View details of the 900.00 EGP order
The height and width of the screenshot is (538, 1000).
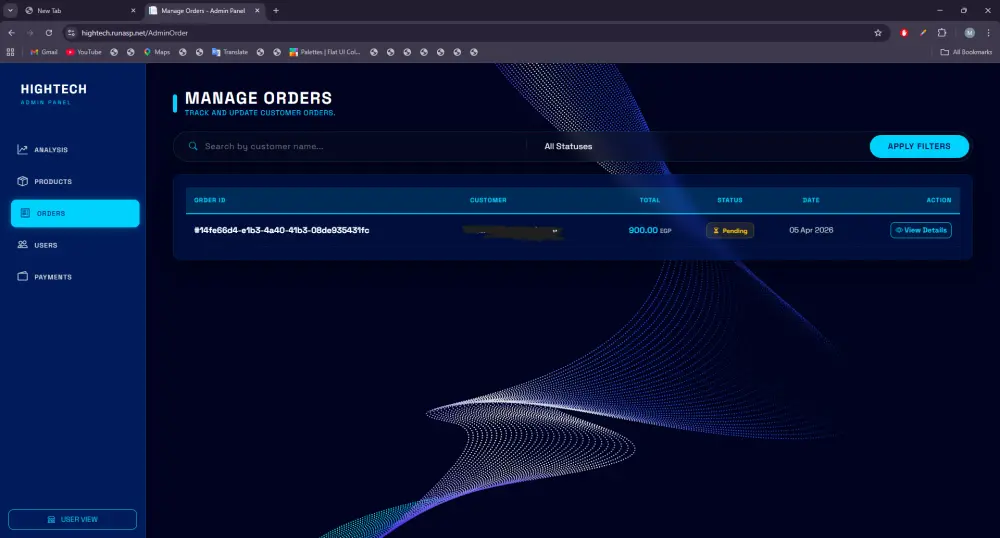pyautogui.click(x=921, y=230)
